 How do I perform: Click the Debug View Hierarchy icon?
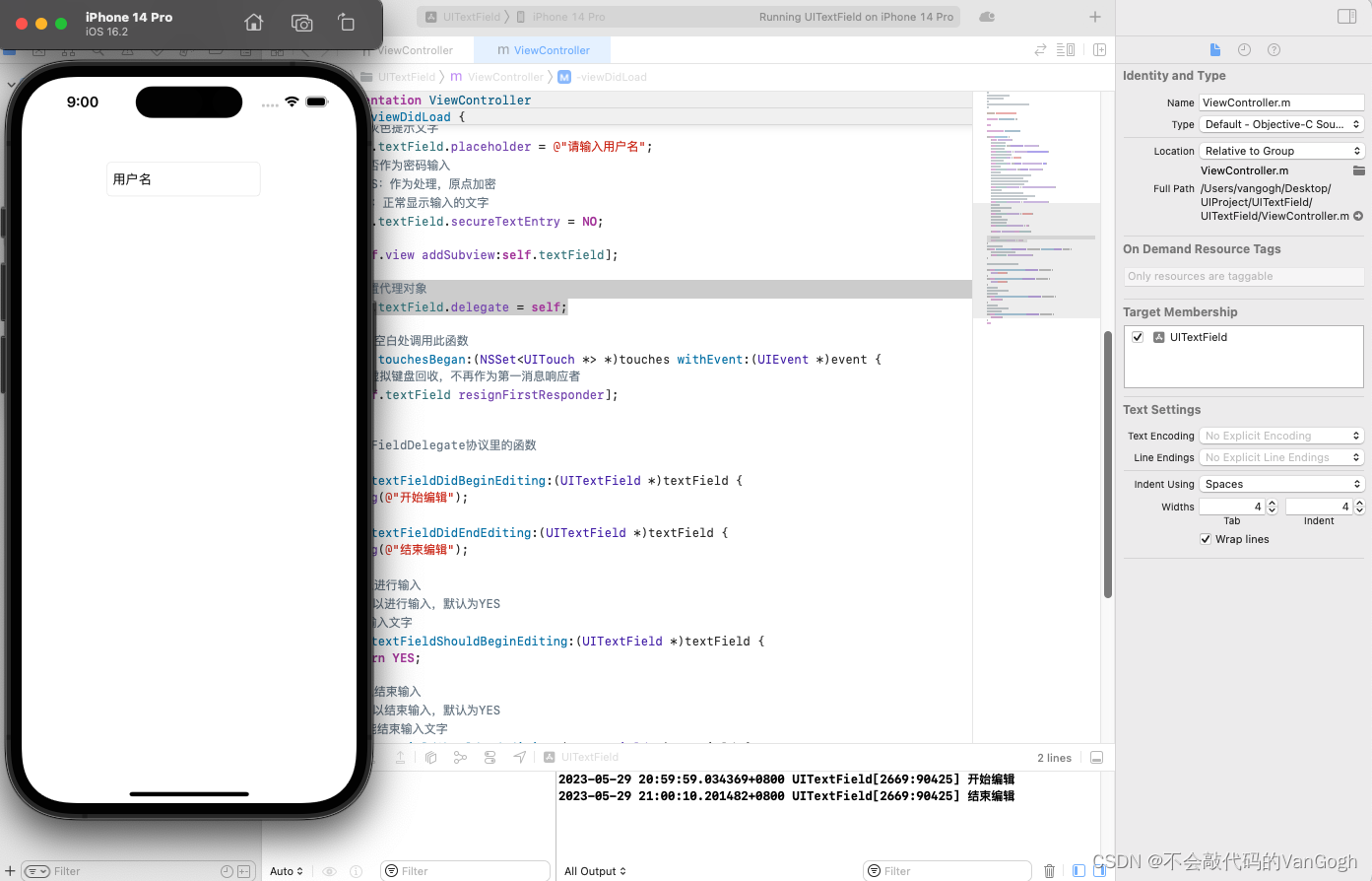[x=430, y=757]
